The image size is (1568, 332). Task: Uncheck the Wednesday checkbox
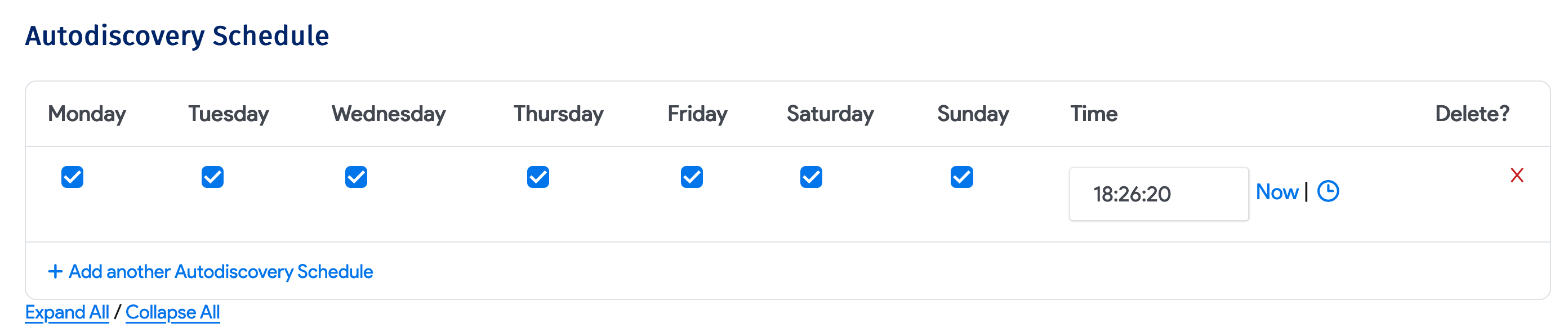[x=357, y=178]
